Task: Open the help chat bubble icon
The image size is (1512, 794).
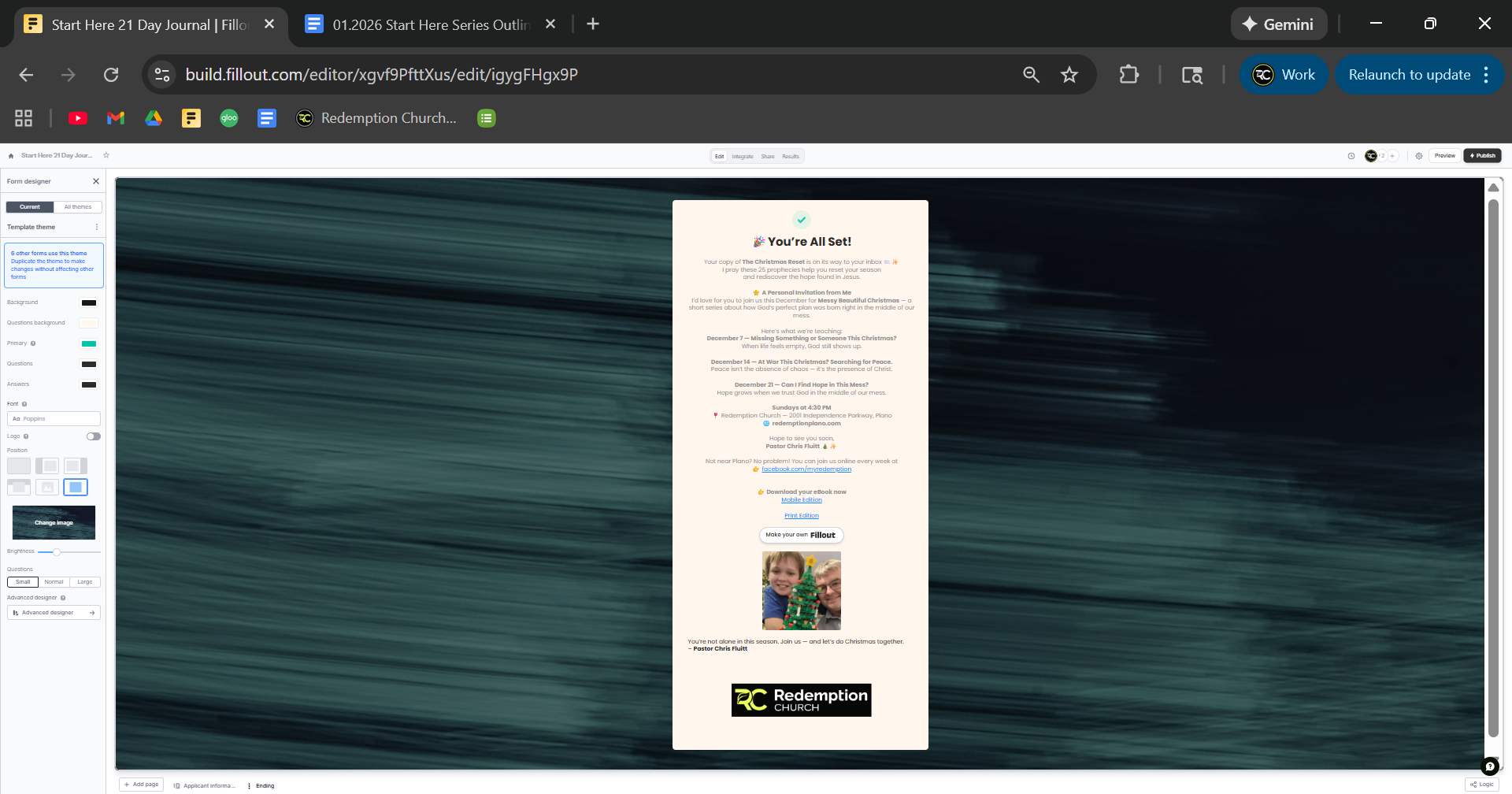Action: (1489, 766)
